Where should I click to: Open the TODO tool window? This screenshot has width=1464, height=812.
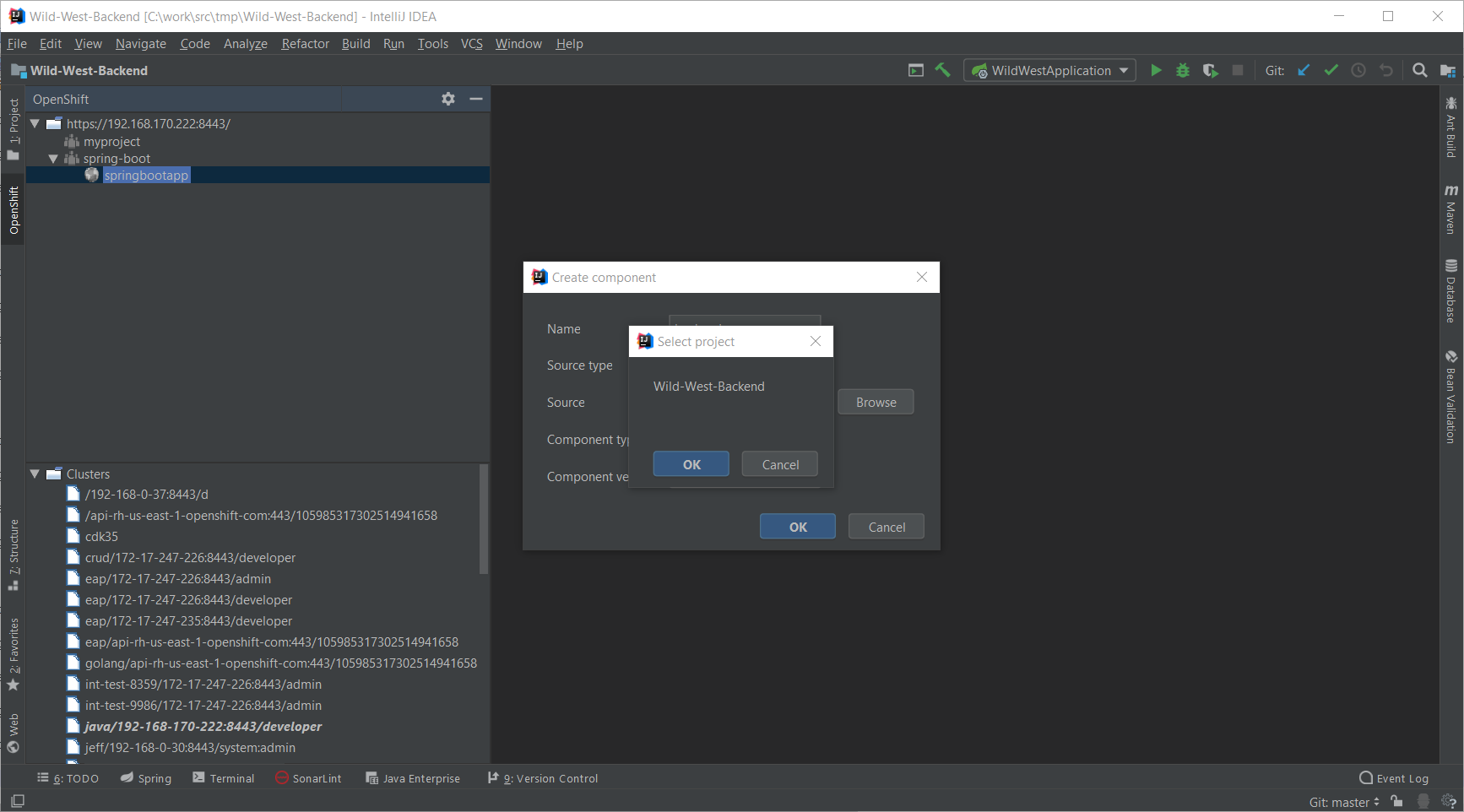click(x=68, y=778)
